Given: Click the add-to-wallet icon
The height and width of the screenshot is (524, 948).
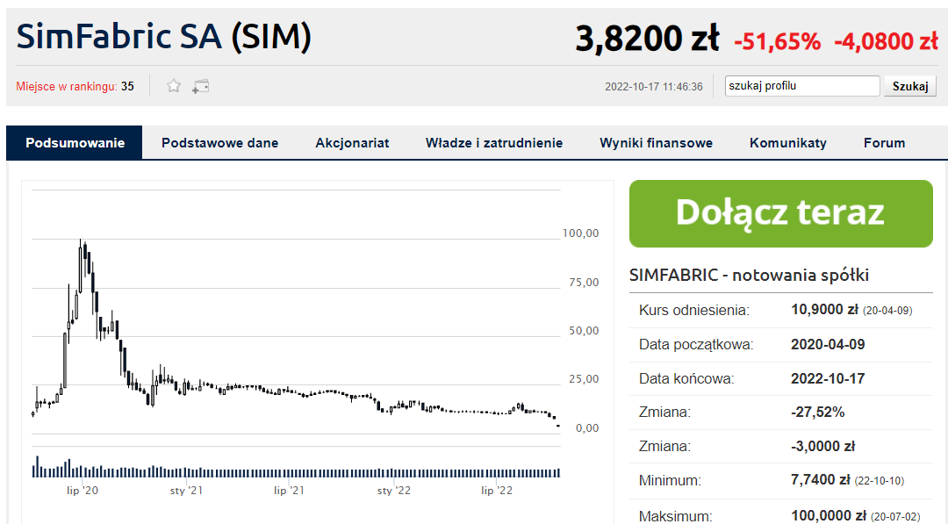Looking at the screenshot, I should click(x=201, y=86).
